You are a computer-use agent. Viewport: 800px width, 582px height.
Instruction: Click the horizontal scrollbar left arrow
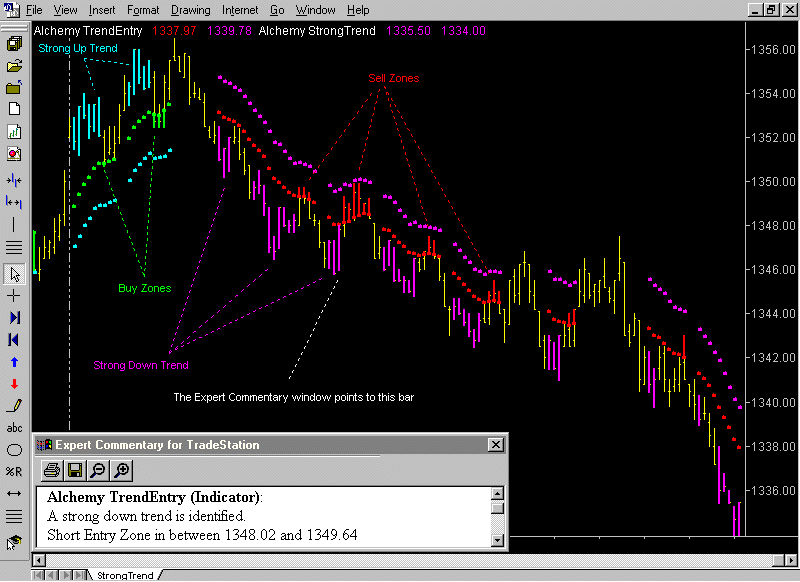(39, 560)
